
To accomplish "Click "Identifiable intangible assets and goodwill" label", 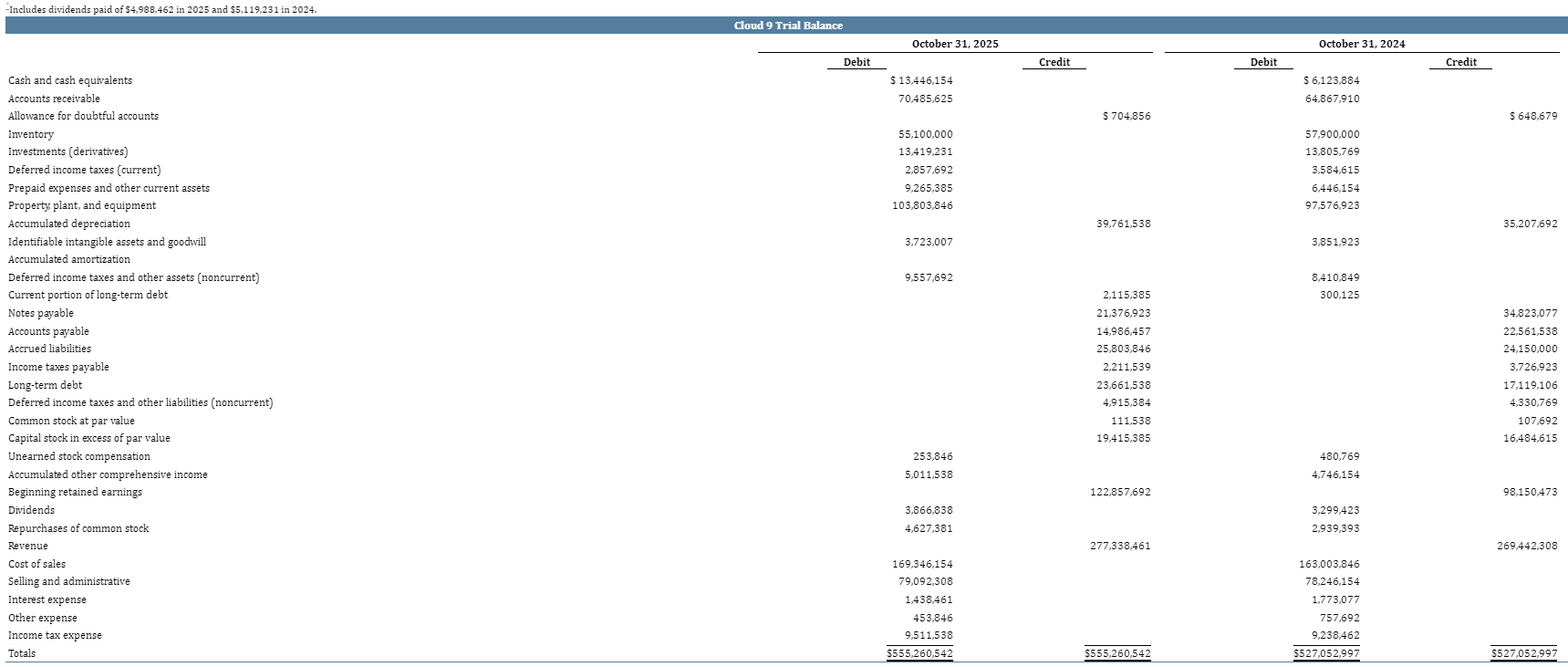I will pyautogui.click(x=107, y=242).
